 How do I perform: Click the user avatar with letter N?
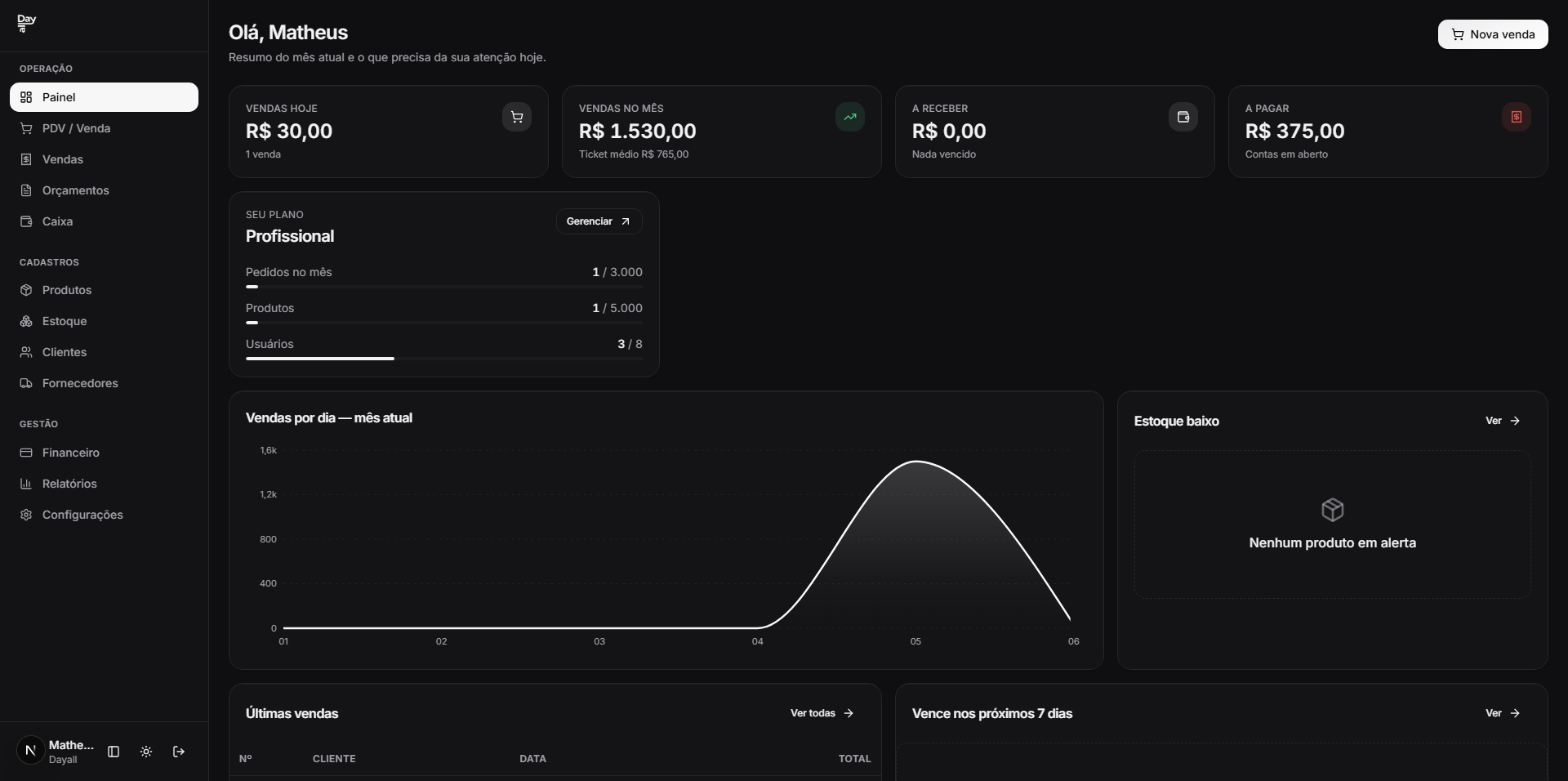pyautogui.click(x=31, y=751)
